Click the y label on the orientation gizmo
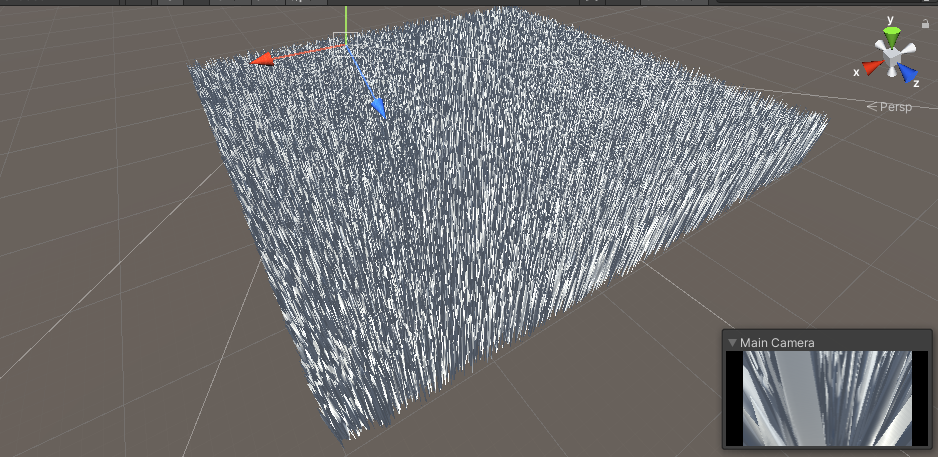938x457 pixels. [891, 20]
